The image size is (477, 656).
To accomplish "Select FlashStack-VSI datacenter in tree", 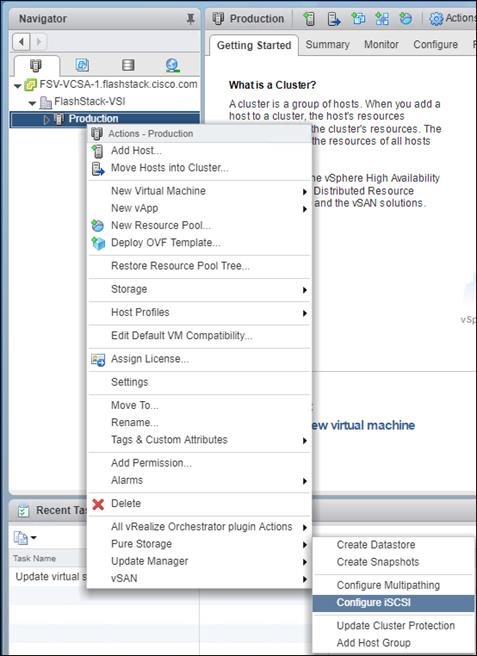I will click(89, 102).
